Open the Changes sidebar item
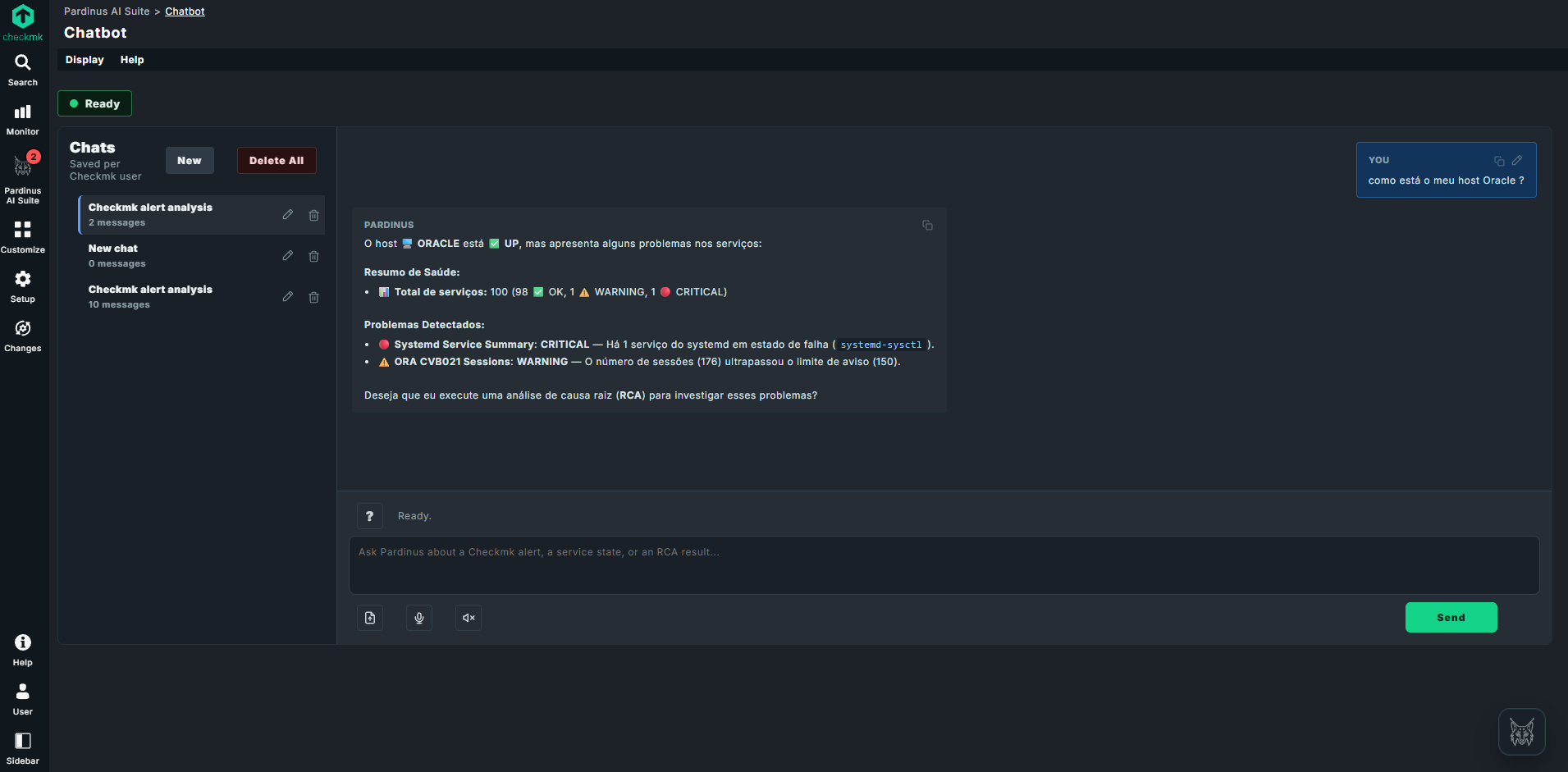The image size is (1568, 772). pos(23,336)
